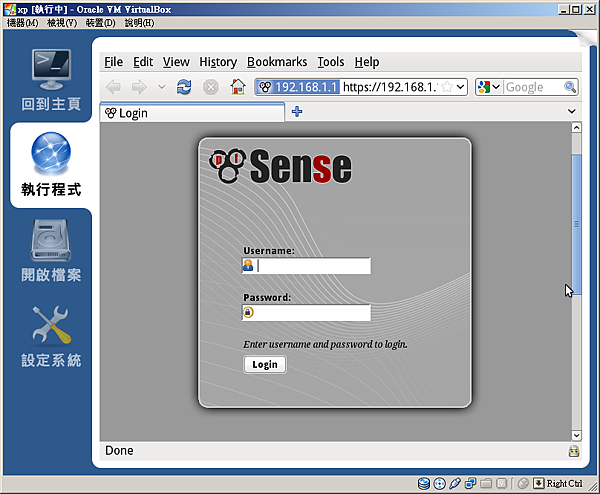
Task: Go to the browser home page icon
Action: 238,87
